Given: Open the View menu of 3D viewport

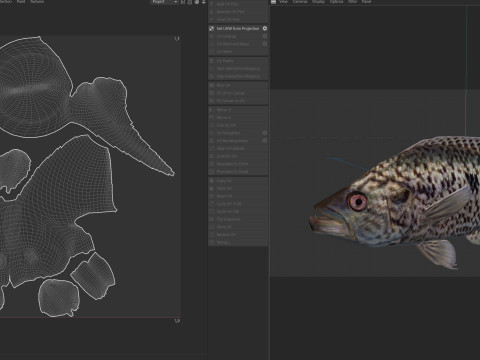Looking at the screenshot, I should pos(283,2).
